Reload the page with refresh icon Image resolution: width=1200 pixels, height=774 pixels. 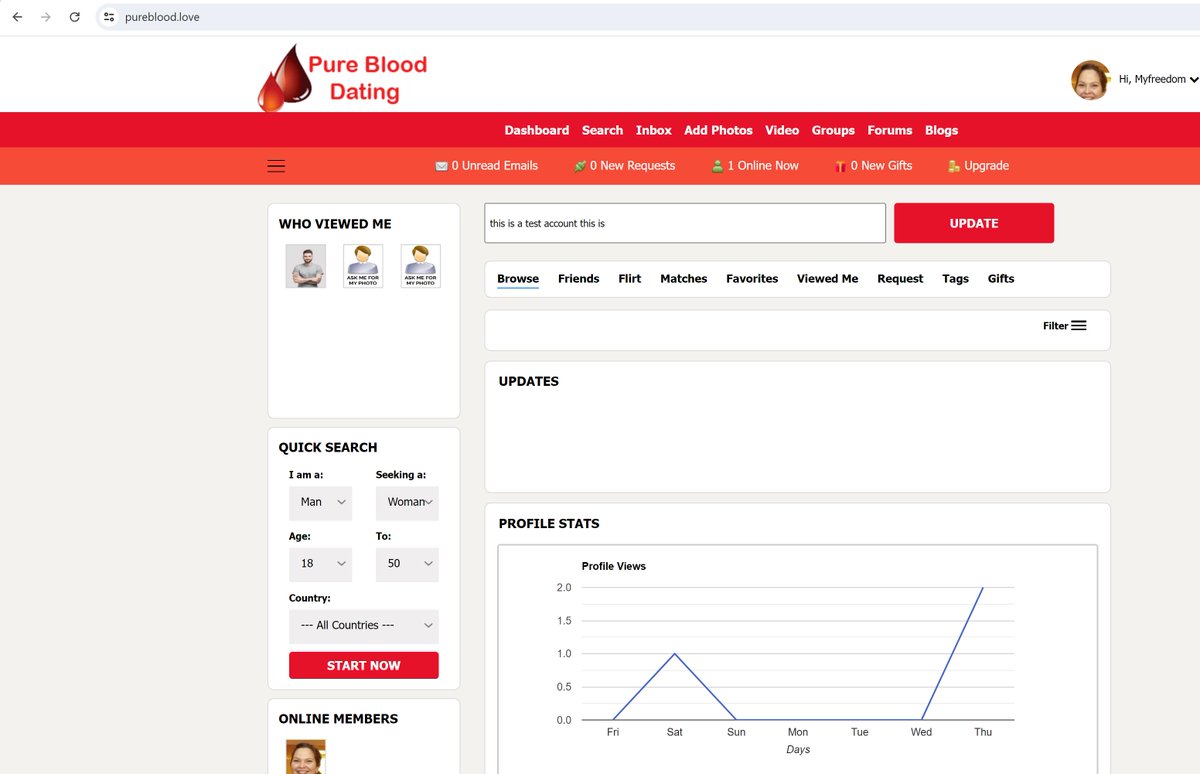pos(74,17)
